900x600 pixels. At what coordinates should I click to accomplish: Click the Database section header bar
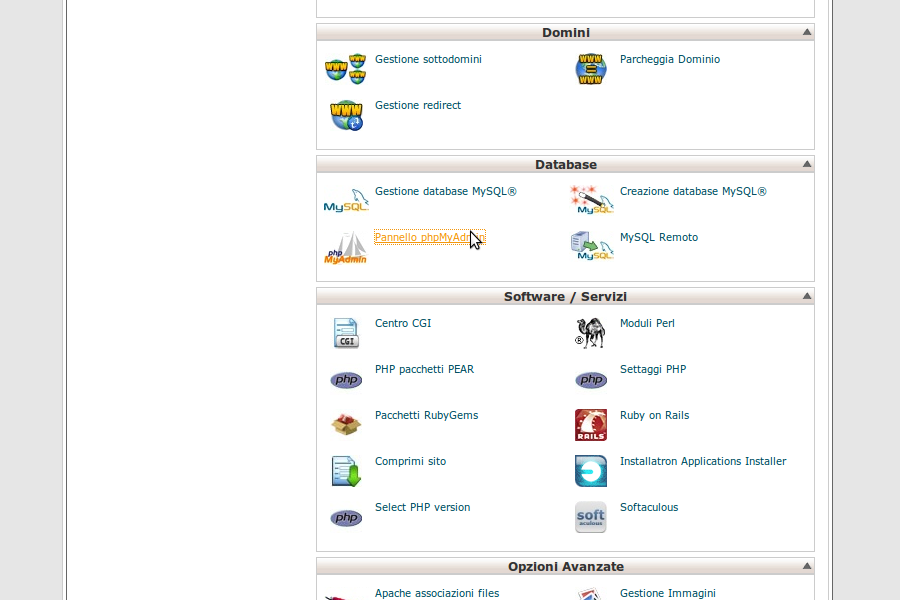pyautogui.click(x=565, y=164)
